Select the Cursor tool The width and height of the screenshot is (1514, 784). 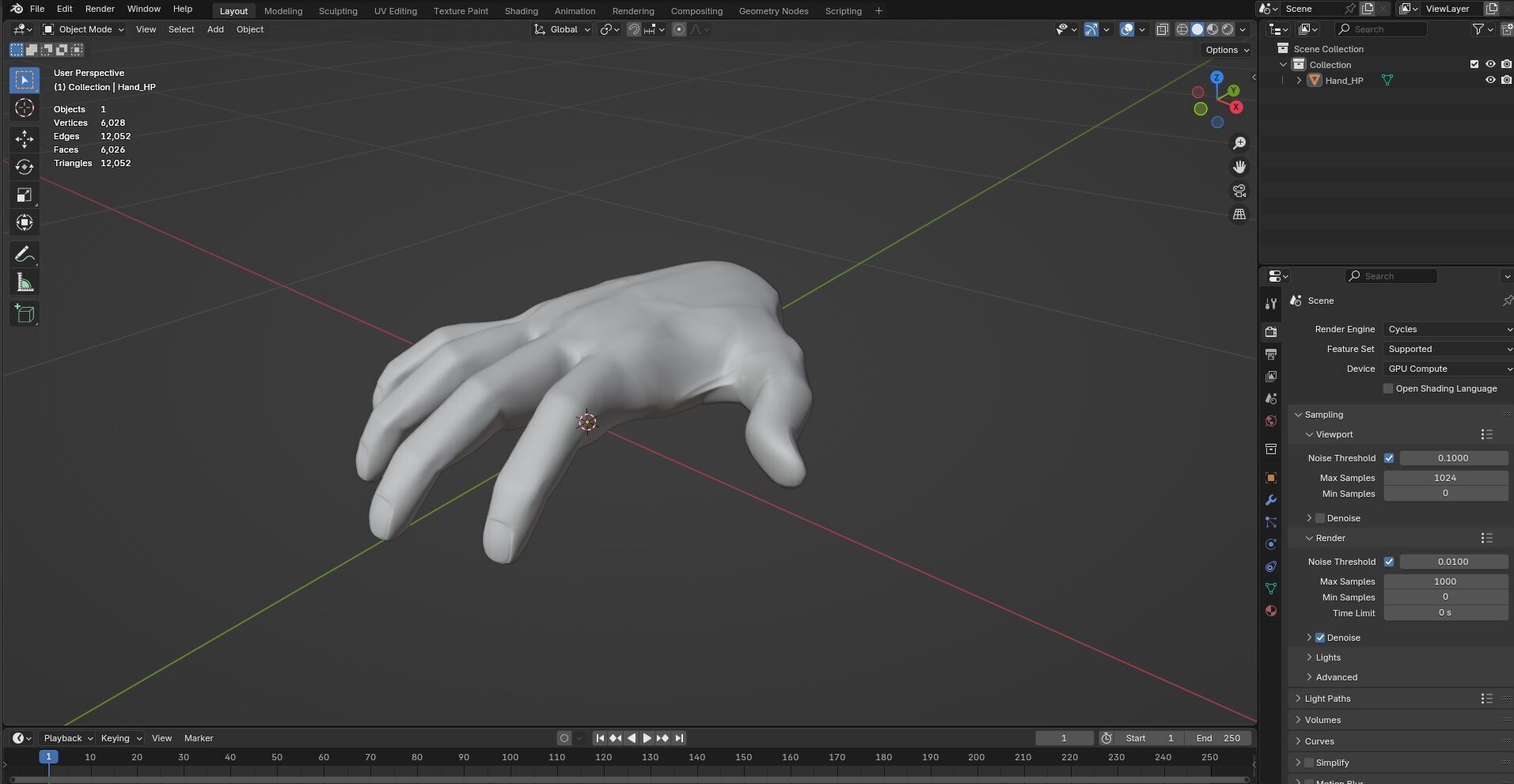tap(25, 108)
